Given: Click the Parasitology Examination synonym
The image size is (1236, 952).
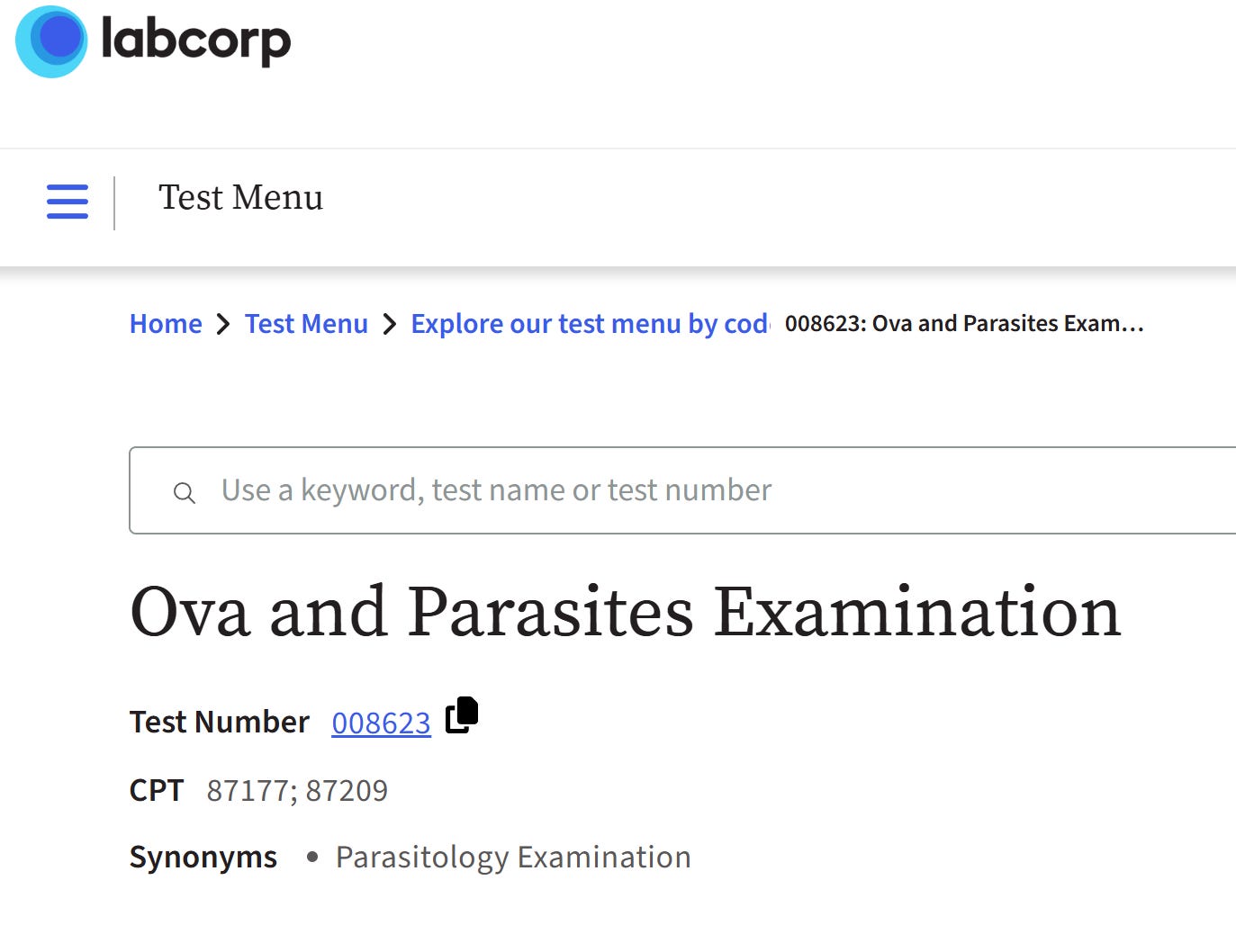Looking at the screenshot, I should coord(513,857).
